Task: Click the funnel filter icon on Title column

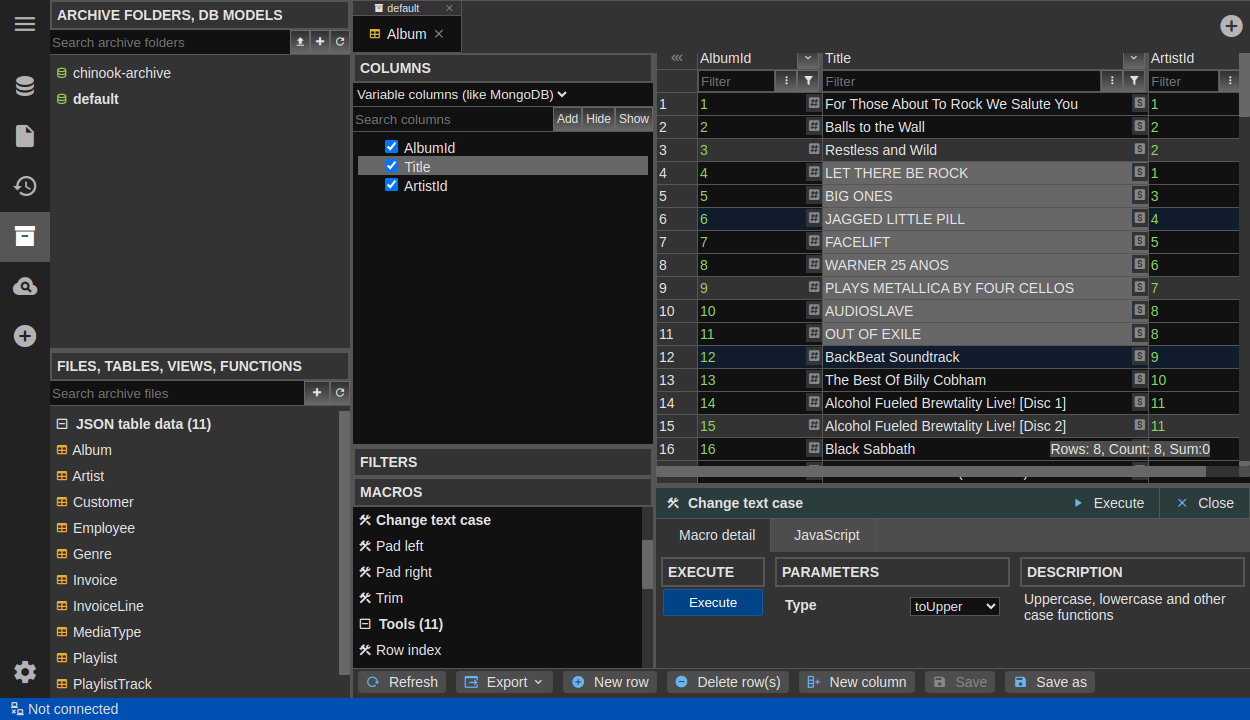Action: click(x=1133, y=81)
